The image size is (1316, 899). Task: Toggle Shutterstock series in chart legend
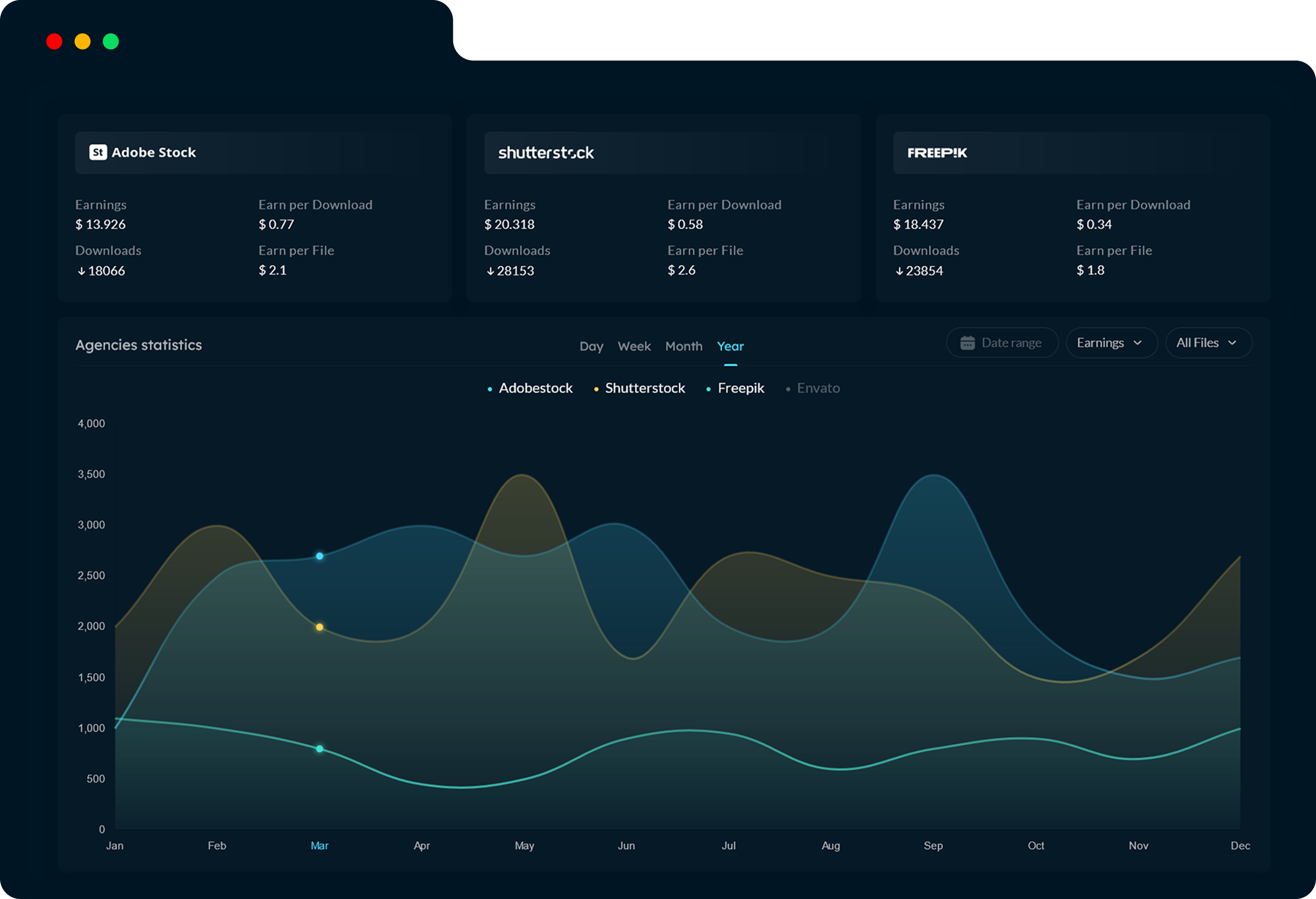[x=639, y=388]
